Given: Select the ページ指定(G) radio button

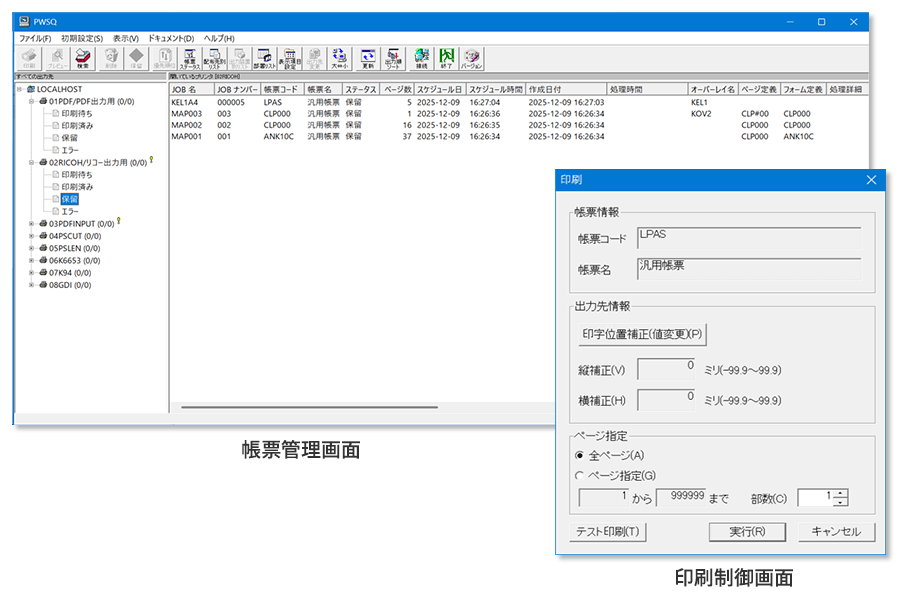Looking at the screenshot, I should [580, 475].
